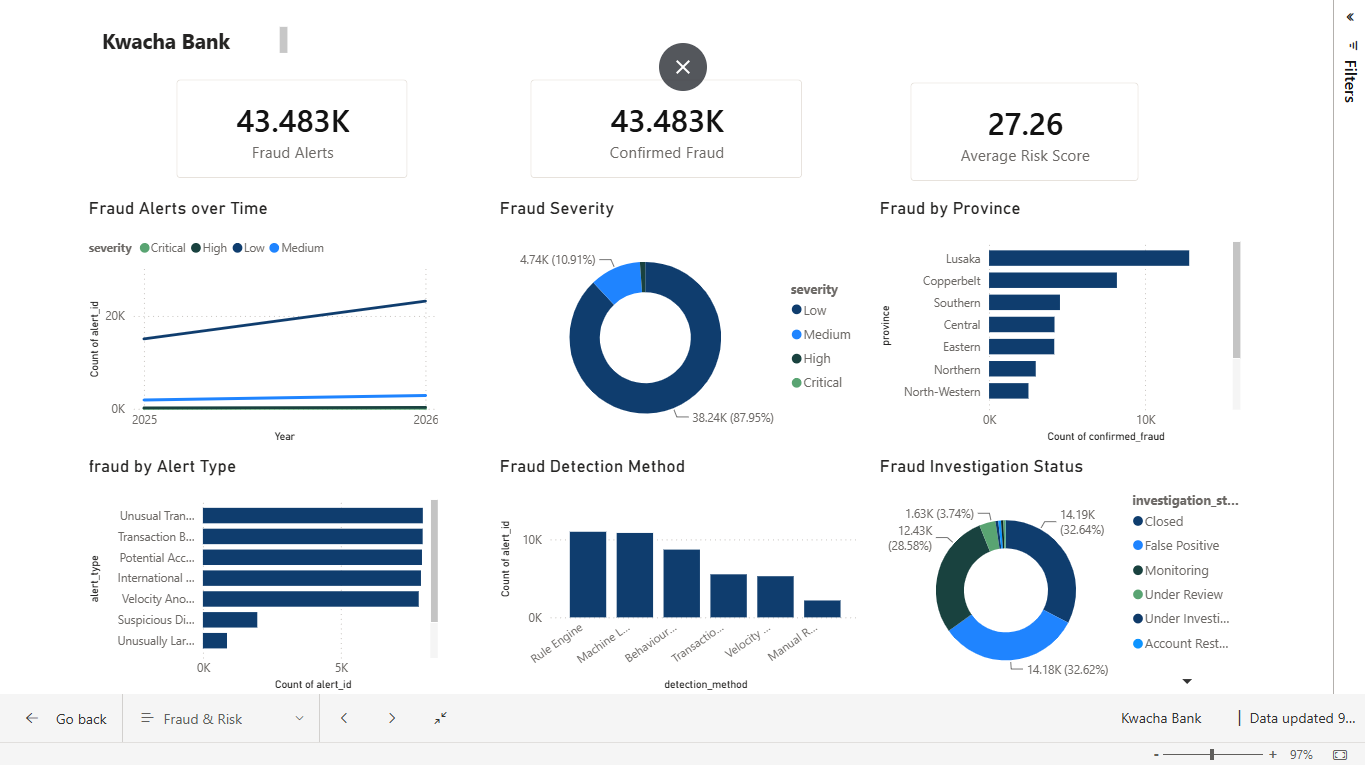Select the Fraud Alerts card
The image size is (1365, 765).
point(292,129)
